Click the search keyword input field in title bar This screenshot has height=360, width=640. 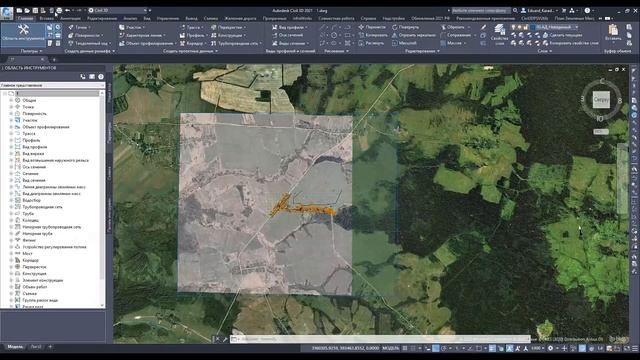pyautogui.click(x=480, y=11)
